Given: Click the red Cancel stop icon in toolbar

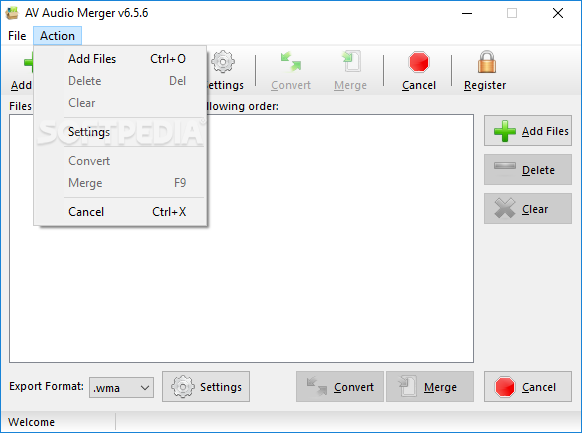Looking at the screenshot, I should click(419, 62).
